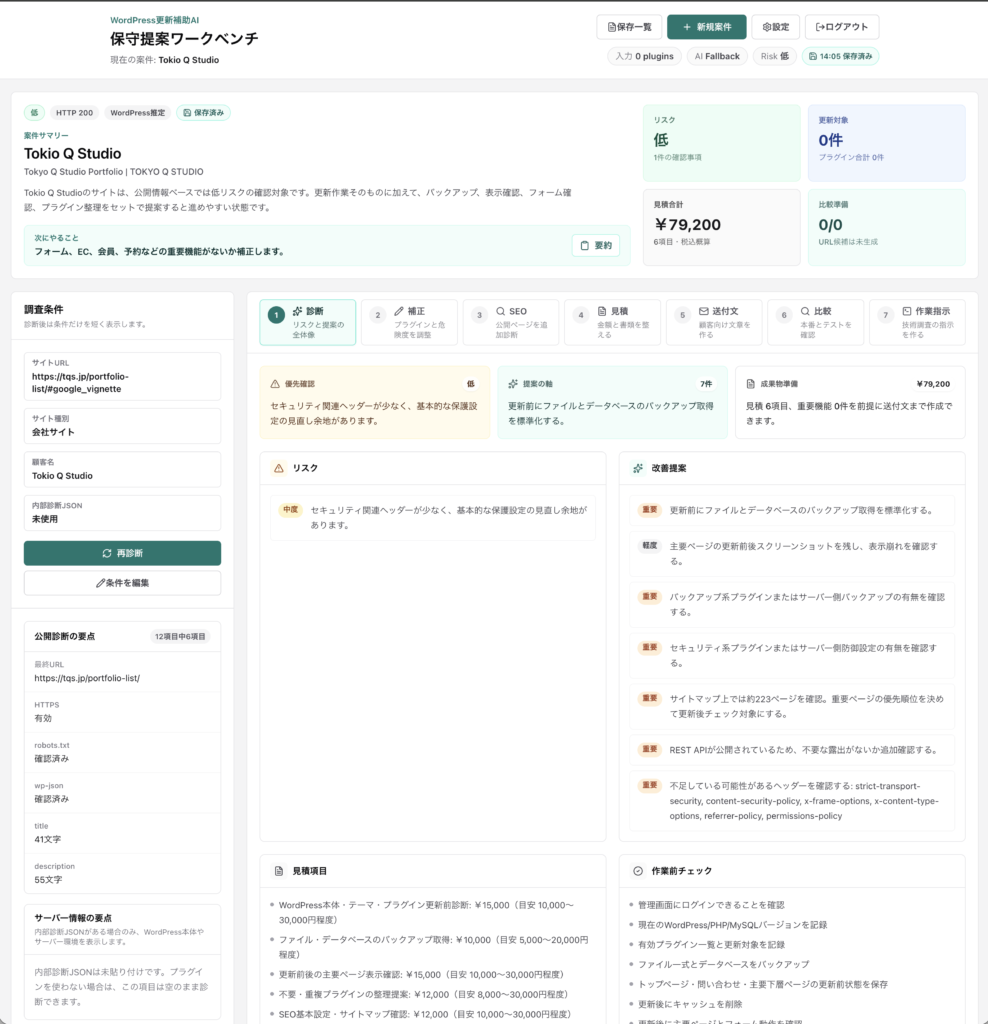Open the 保存一覧 saved list
The width and height of the screenshot is (988, 1024).
click(x=629, y=27)
